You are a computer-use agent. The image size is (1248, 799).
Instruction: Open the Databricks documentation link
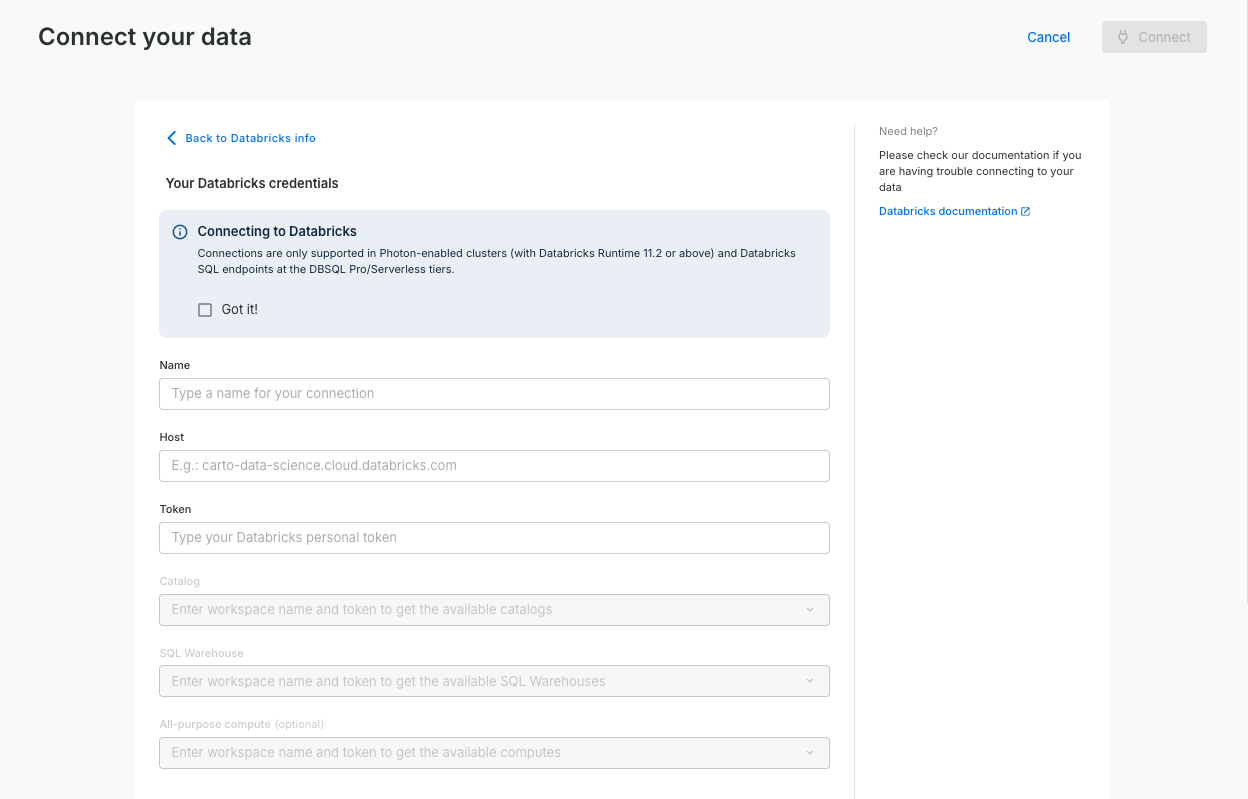pos(947,212)
